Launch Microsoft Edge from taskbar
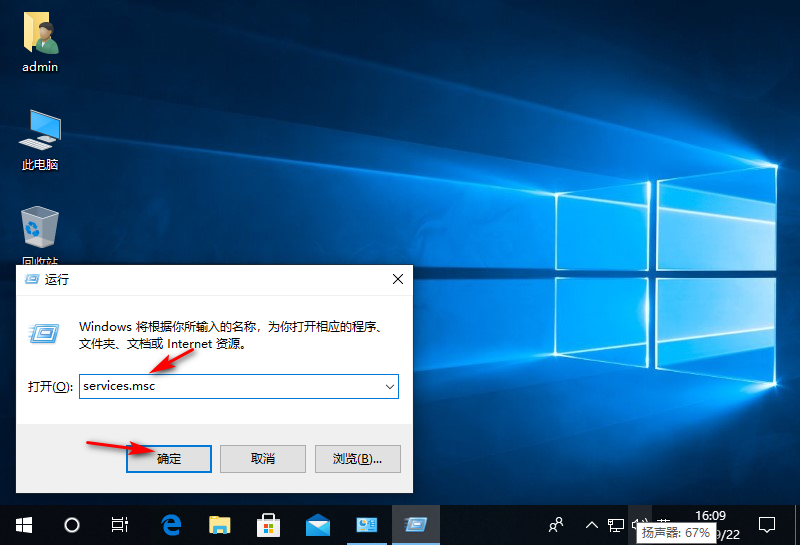This screenshot has width=800, height=545. [170, 524]
